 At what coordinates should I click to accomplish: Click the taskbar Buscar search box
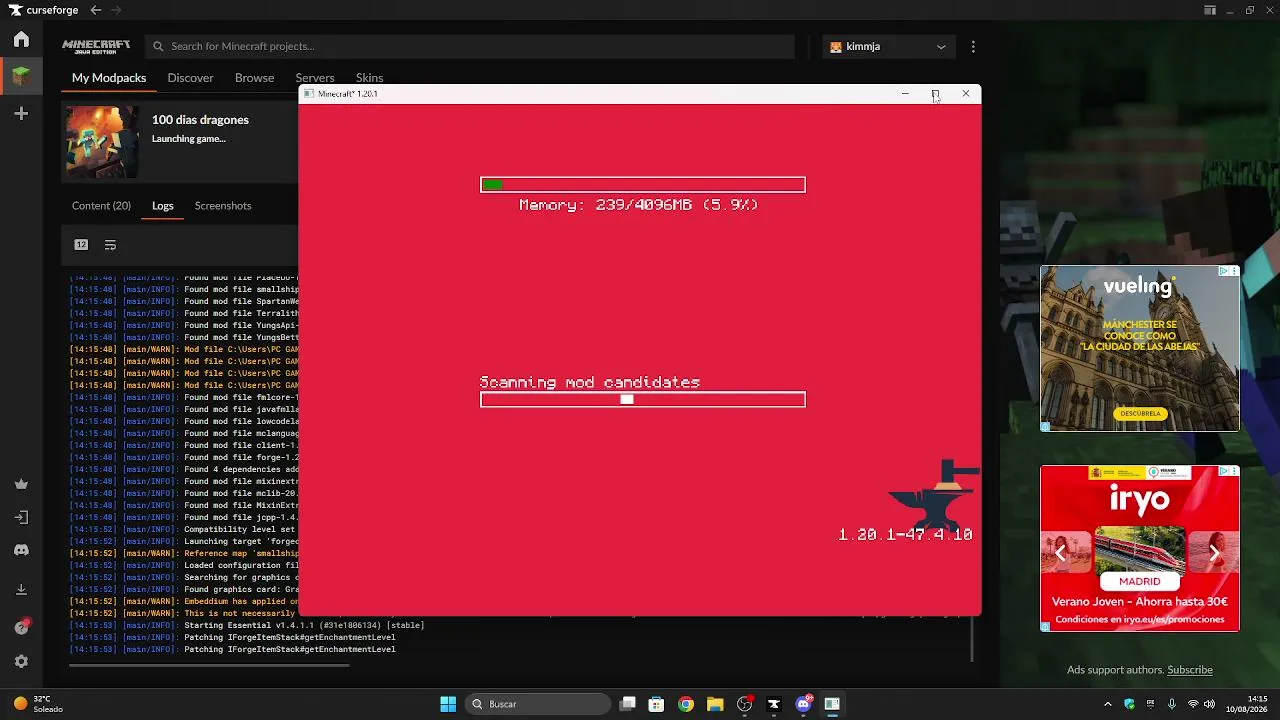click(x=538, y=704)
